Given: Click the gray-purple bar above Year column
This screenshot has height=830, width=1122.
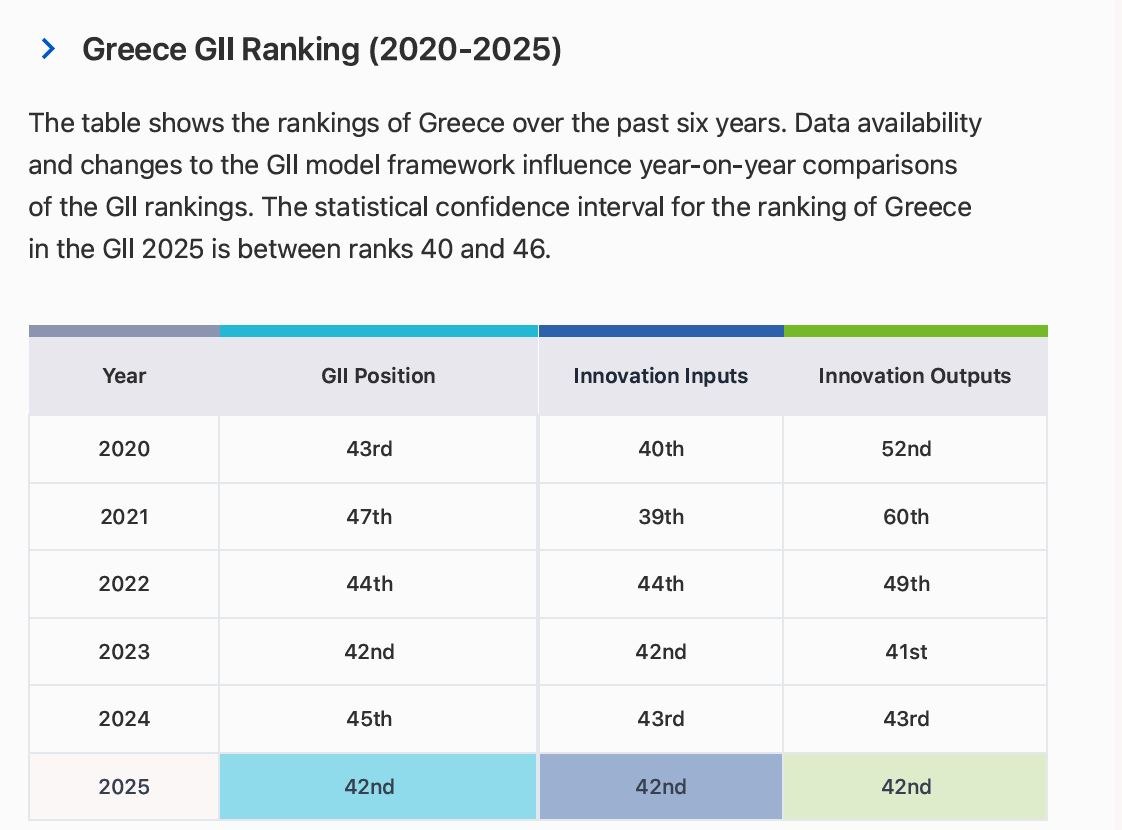Looking at the screenshot, I should (x=124, y=331).
